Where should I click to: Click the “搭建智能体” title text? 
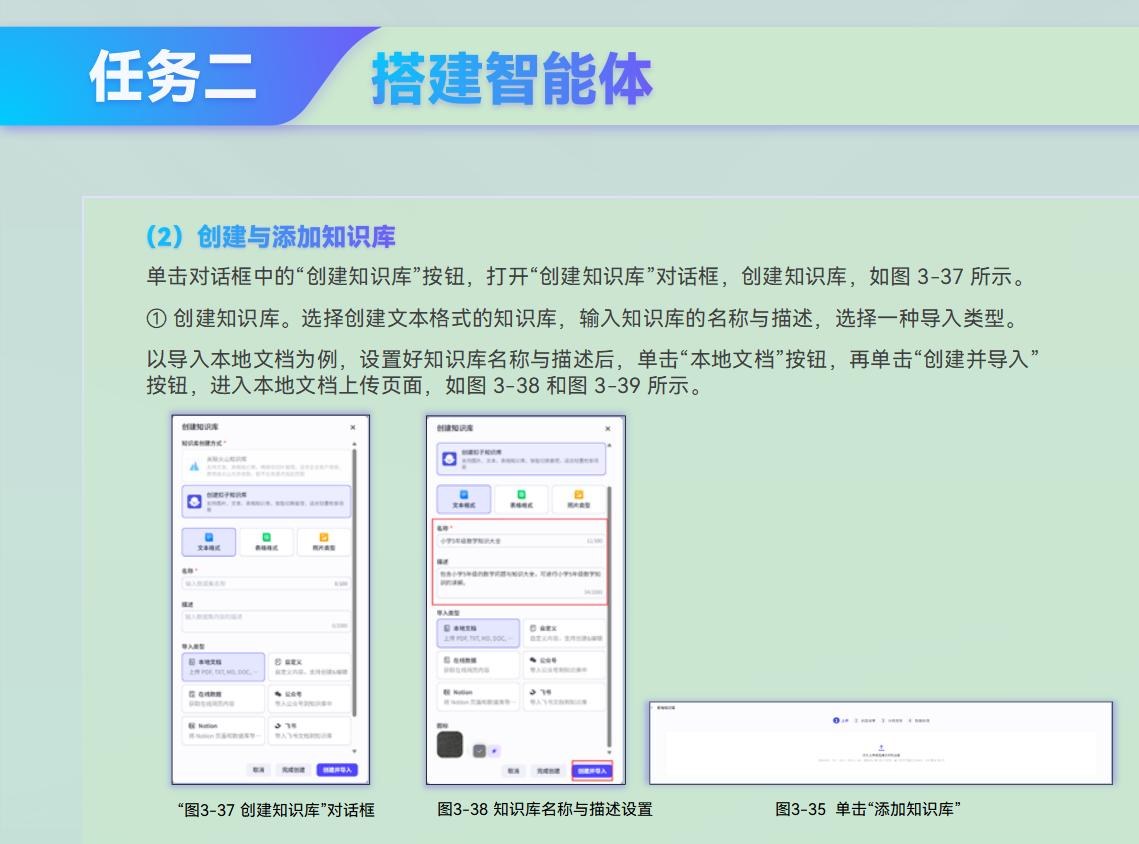[512, 78]
